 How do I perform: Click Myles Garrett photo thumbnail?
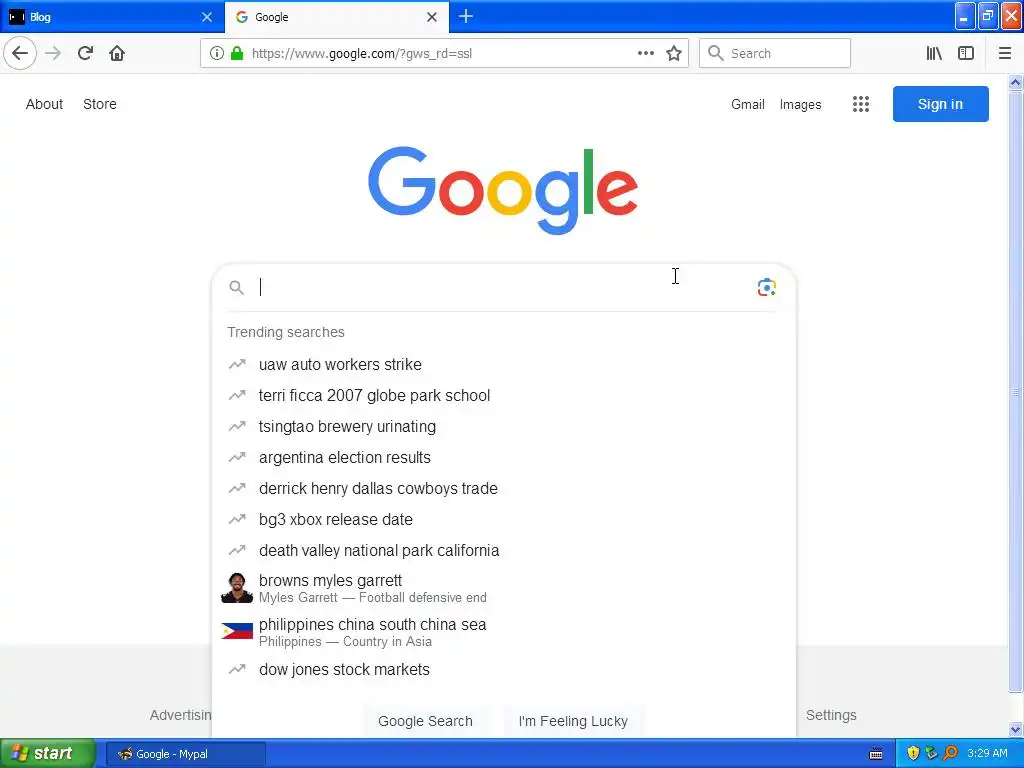click(x=237, y=588)
